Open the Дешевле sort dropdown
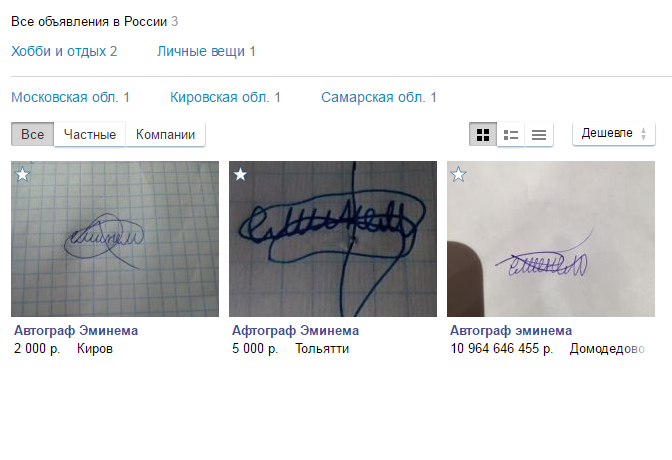This screenshot has width=672, height=460. pyautogui.click(x=614, y=134)
